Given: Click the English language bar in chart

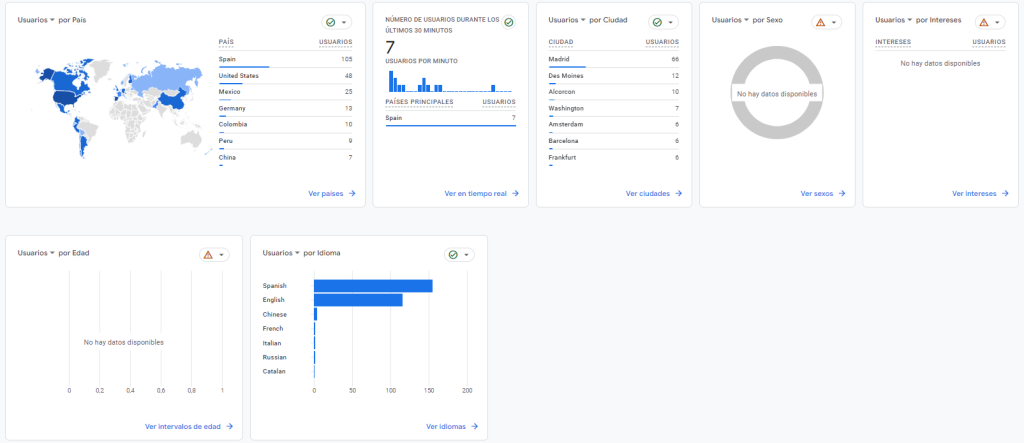Looking at the screenshot, I should point(358,300).
